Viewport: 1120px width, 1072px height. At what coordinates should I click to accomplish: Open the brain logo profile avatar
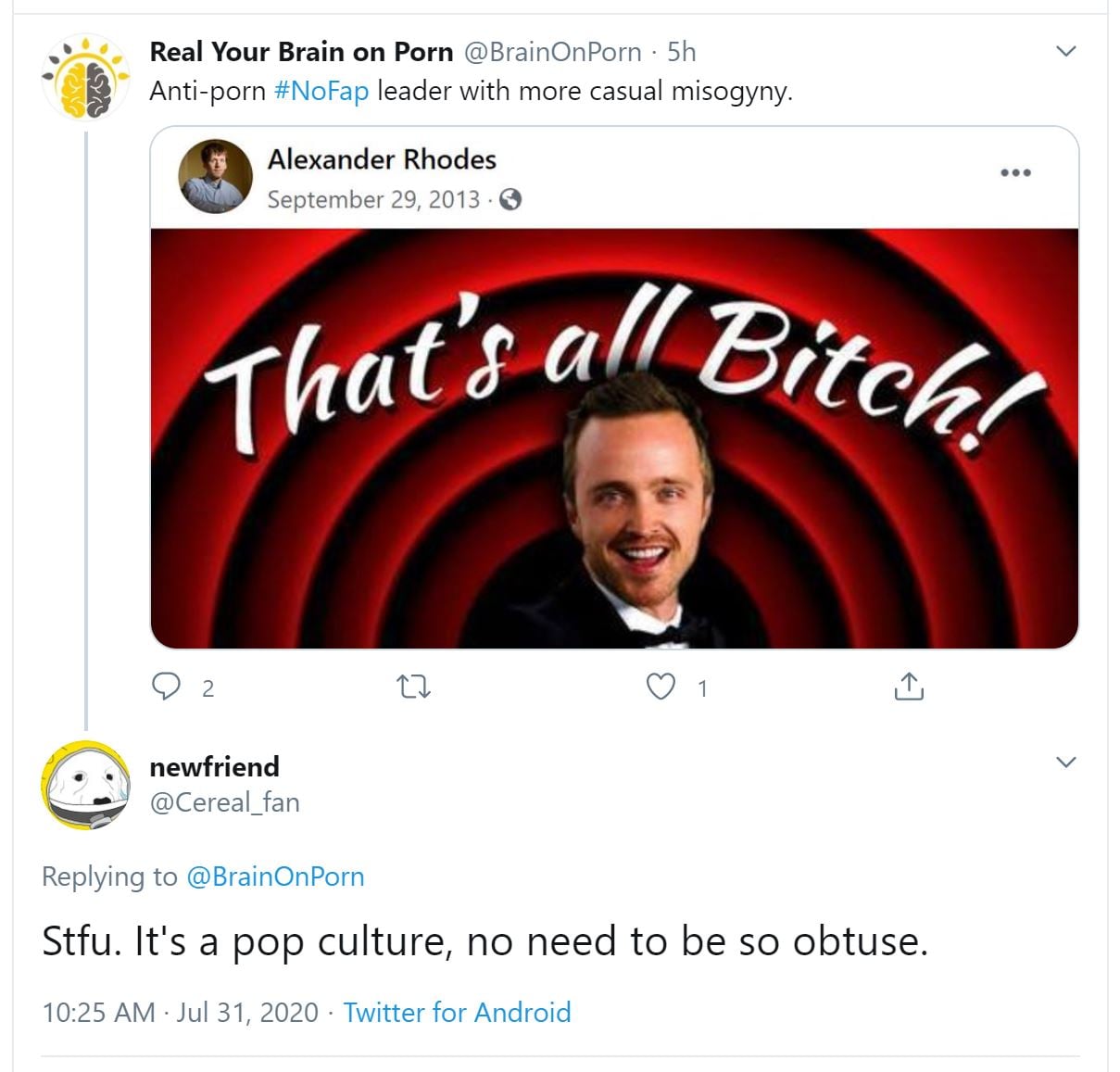(86, 79)
